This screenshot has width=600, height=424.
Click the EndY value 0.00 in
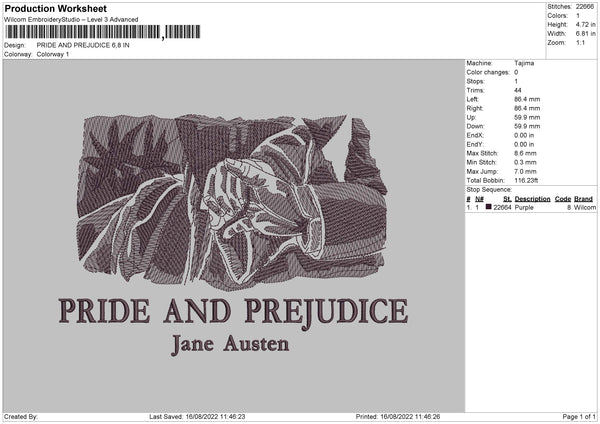(524, 144)
